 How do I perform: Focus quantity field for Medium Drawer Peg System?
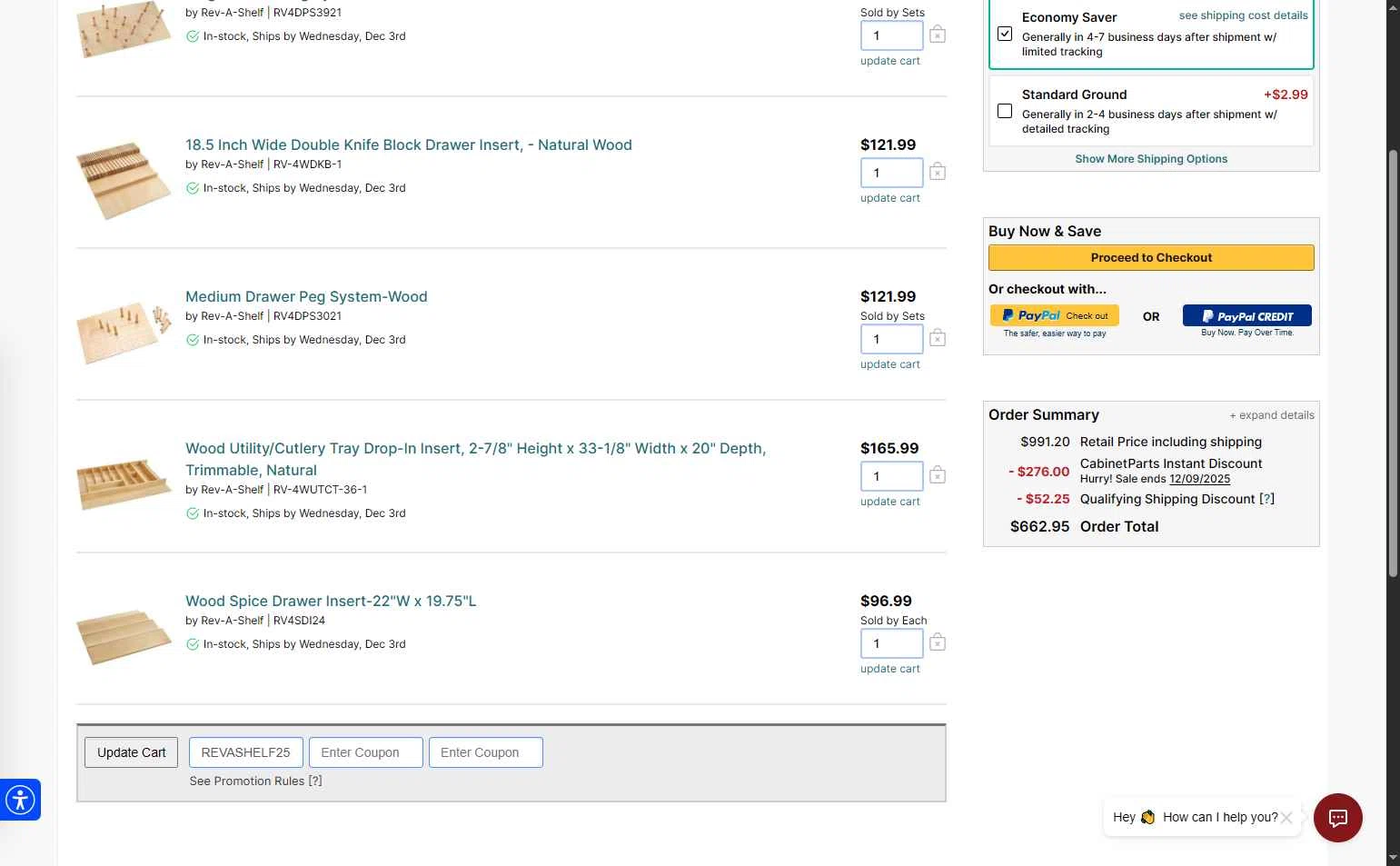892,339
